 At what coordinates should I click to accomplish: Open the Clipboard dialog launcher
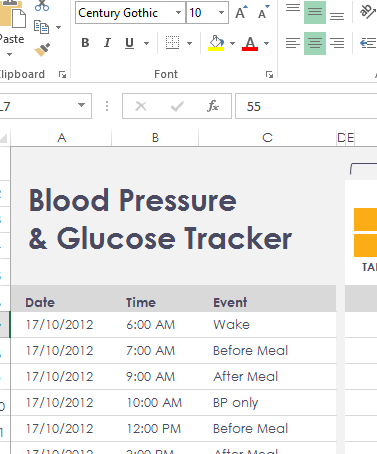pyautogui.click(x=62, y=74)
